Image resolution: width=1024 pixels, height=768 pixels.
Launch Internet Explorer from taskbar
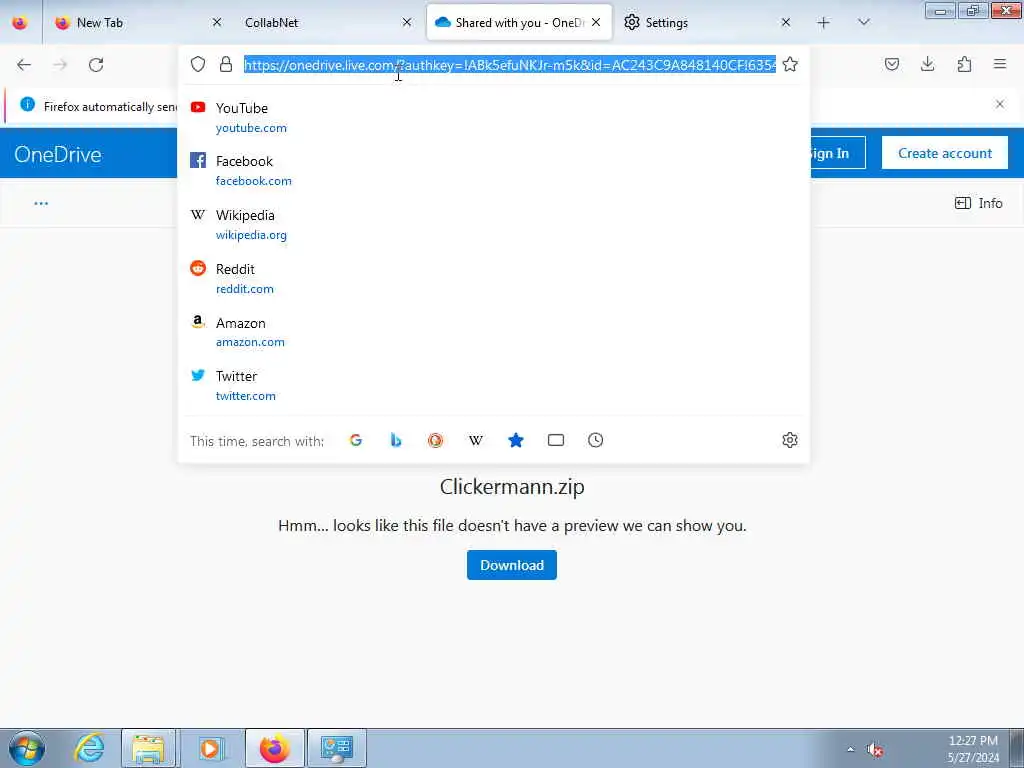pyautogui.click(x=89, y=748)
